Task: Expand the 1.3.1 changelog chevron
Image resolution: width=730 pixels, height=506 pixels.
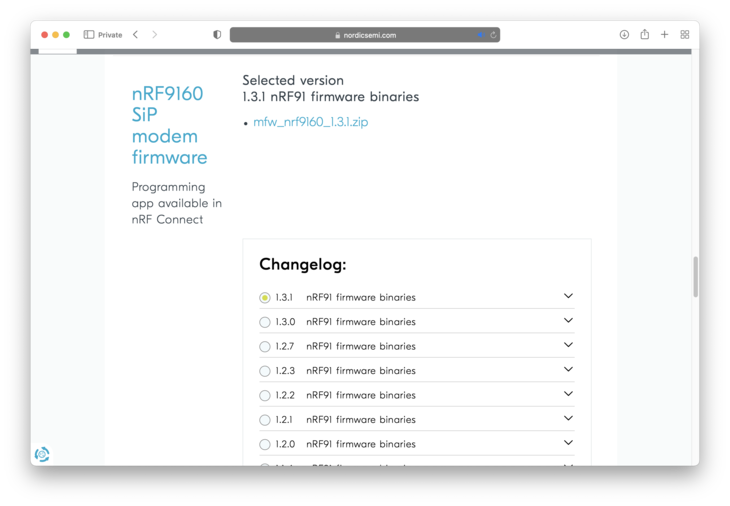Action: click(x=568, y=296)
